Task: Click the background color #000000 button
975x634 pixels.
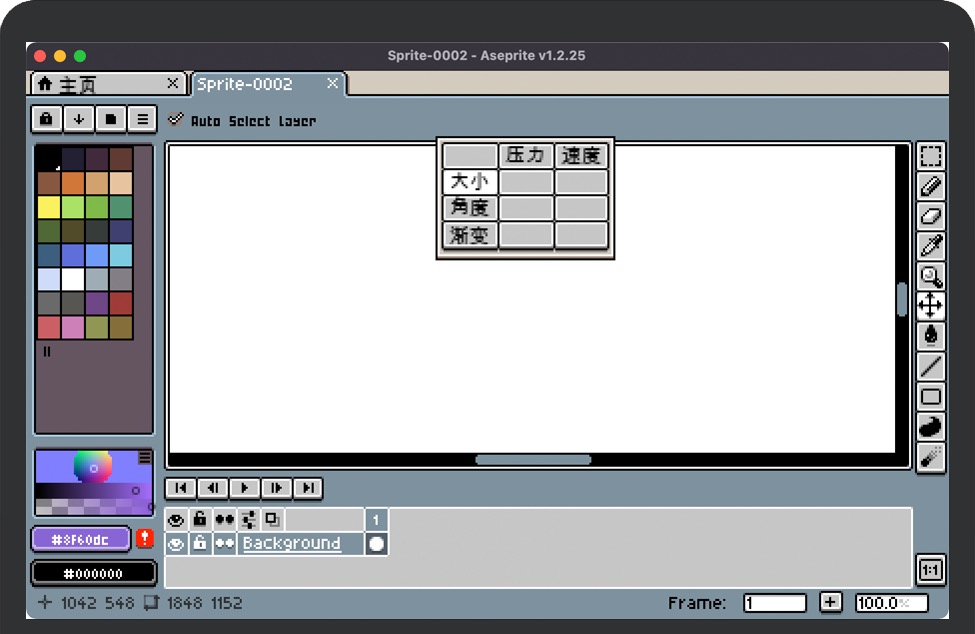Action: click(x=93, y=573)
